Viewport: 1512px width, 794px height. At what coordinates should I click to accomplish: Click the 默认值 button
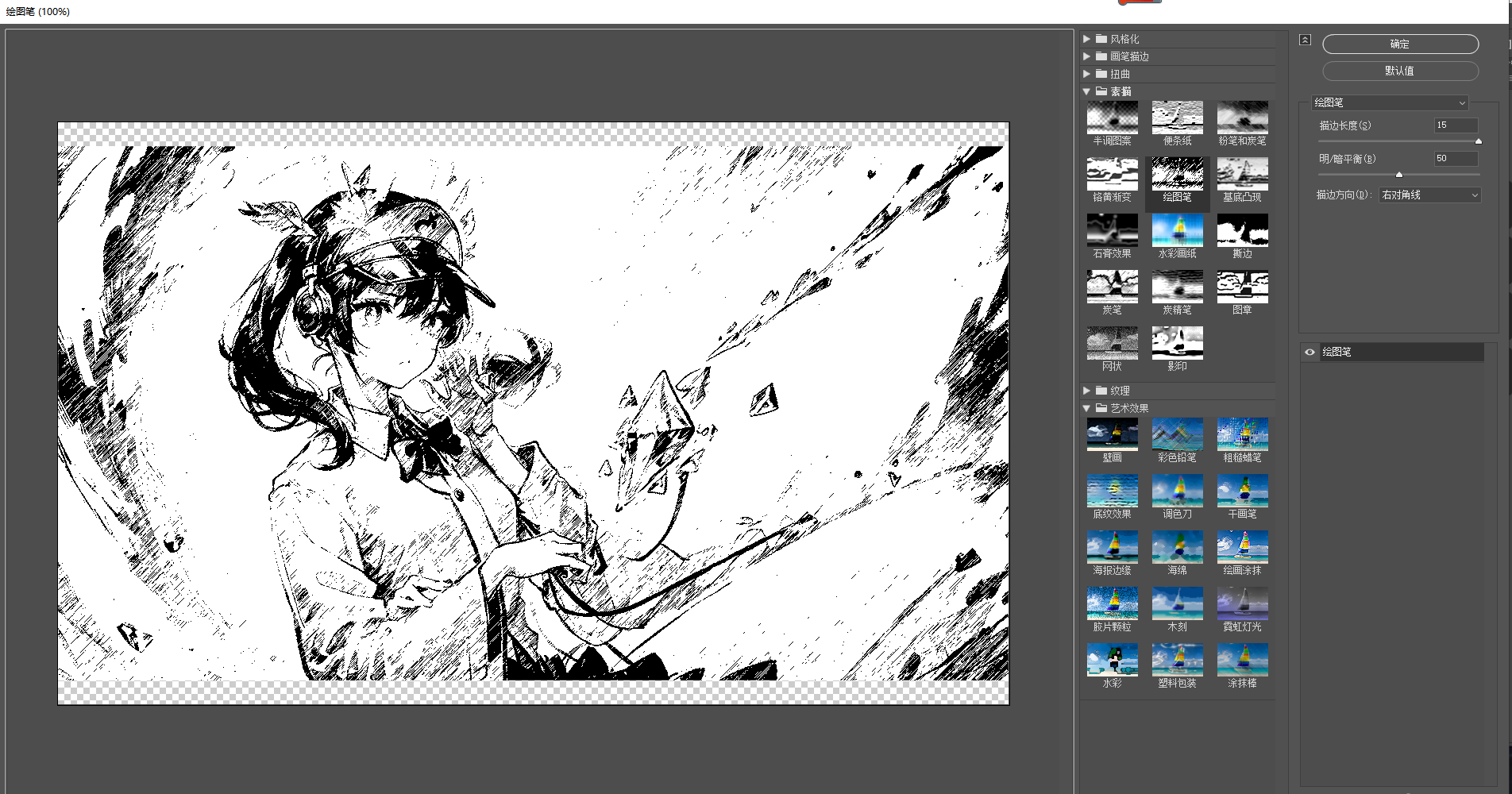[1400, 71]
